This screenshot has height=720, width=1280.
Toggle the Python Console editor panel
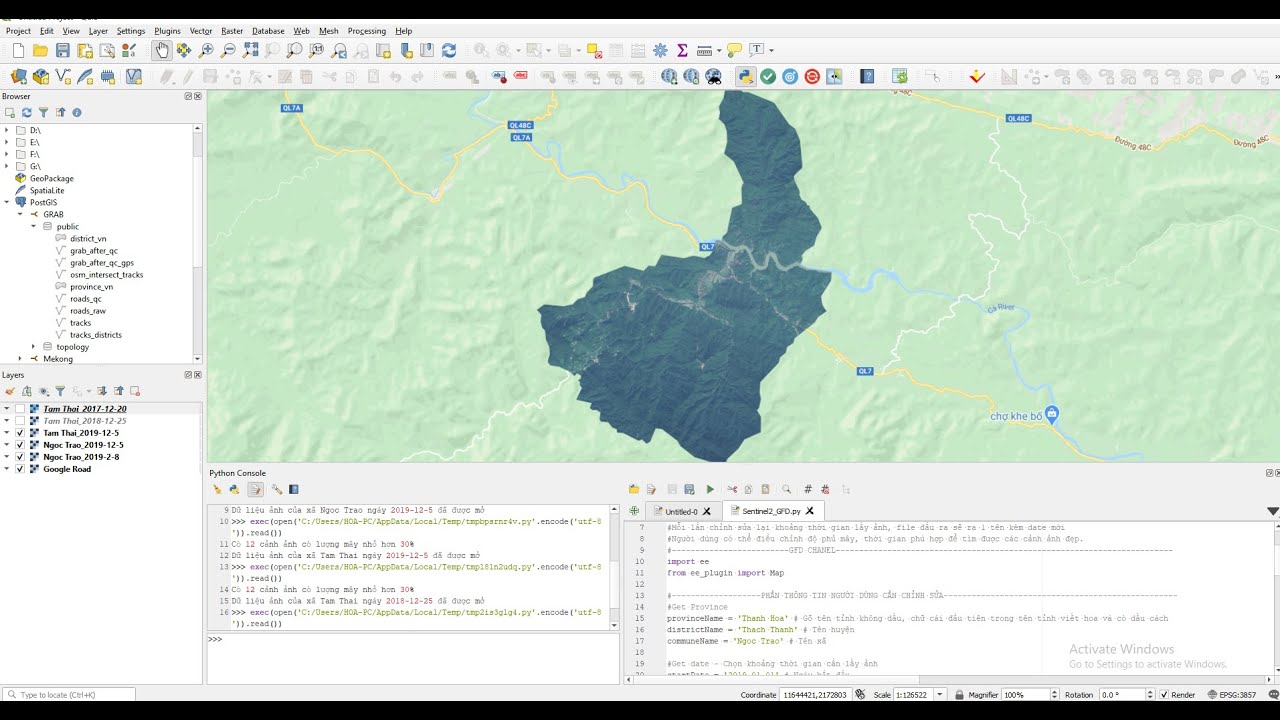click(255, 489)
